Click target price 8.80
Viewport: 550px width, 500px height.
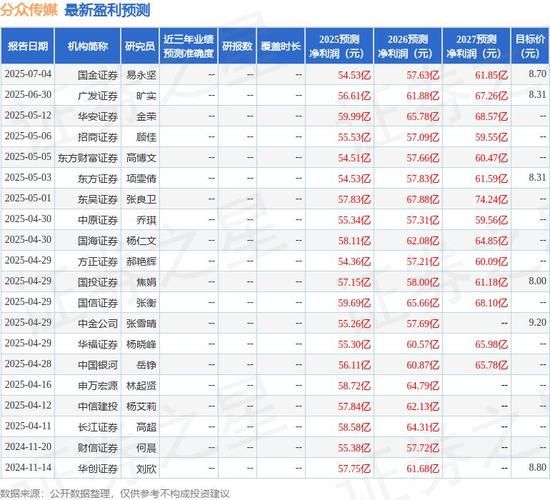point(537,467)
